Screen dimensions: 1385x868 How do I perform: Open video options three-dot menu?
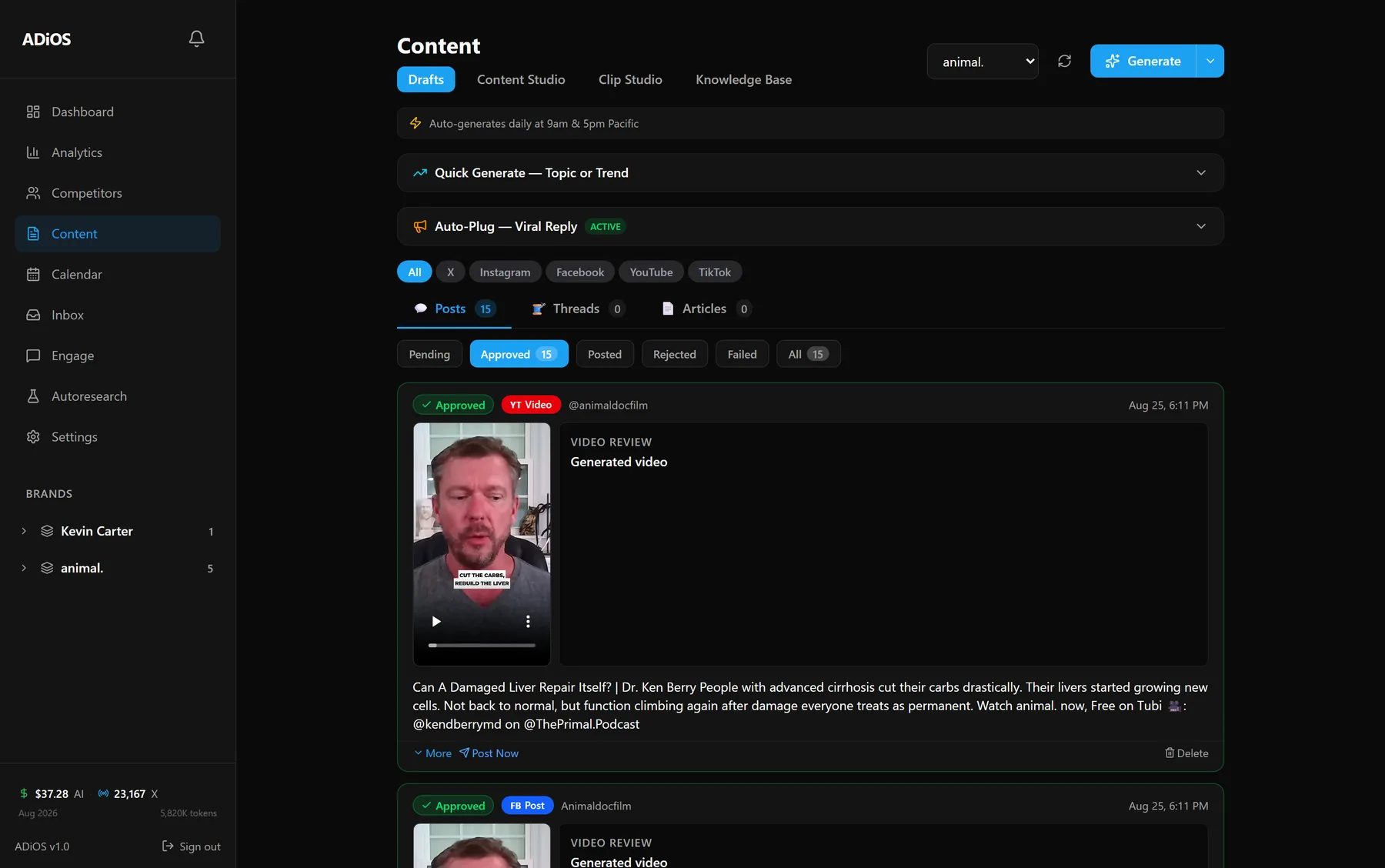tap(528, 621)
